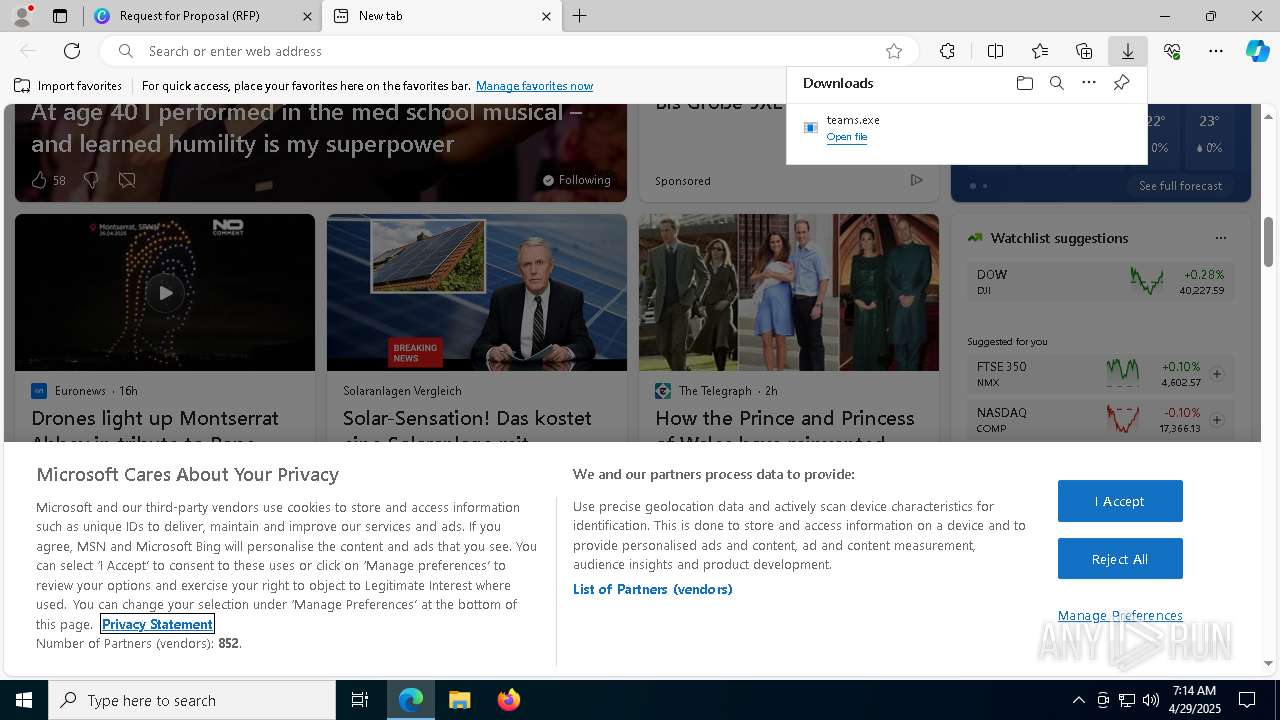Play the Montserrat drones video

tap(165, 293)
